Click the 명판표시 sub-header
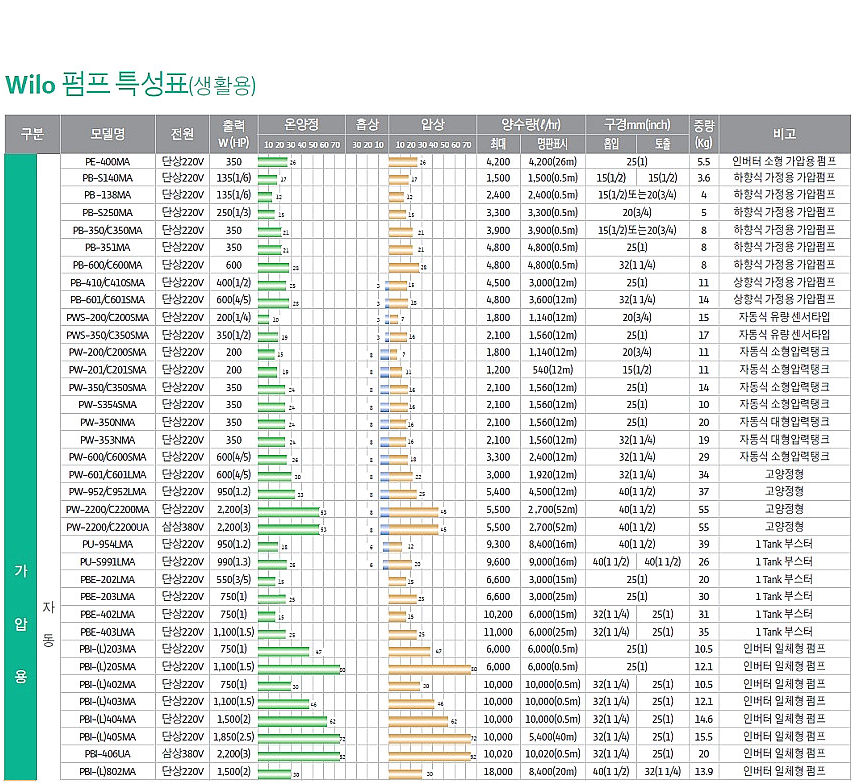Image resolution: width=855 pixels, height=783 pixels. pos(553,144)
